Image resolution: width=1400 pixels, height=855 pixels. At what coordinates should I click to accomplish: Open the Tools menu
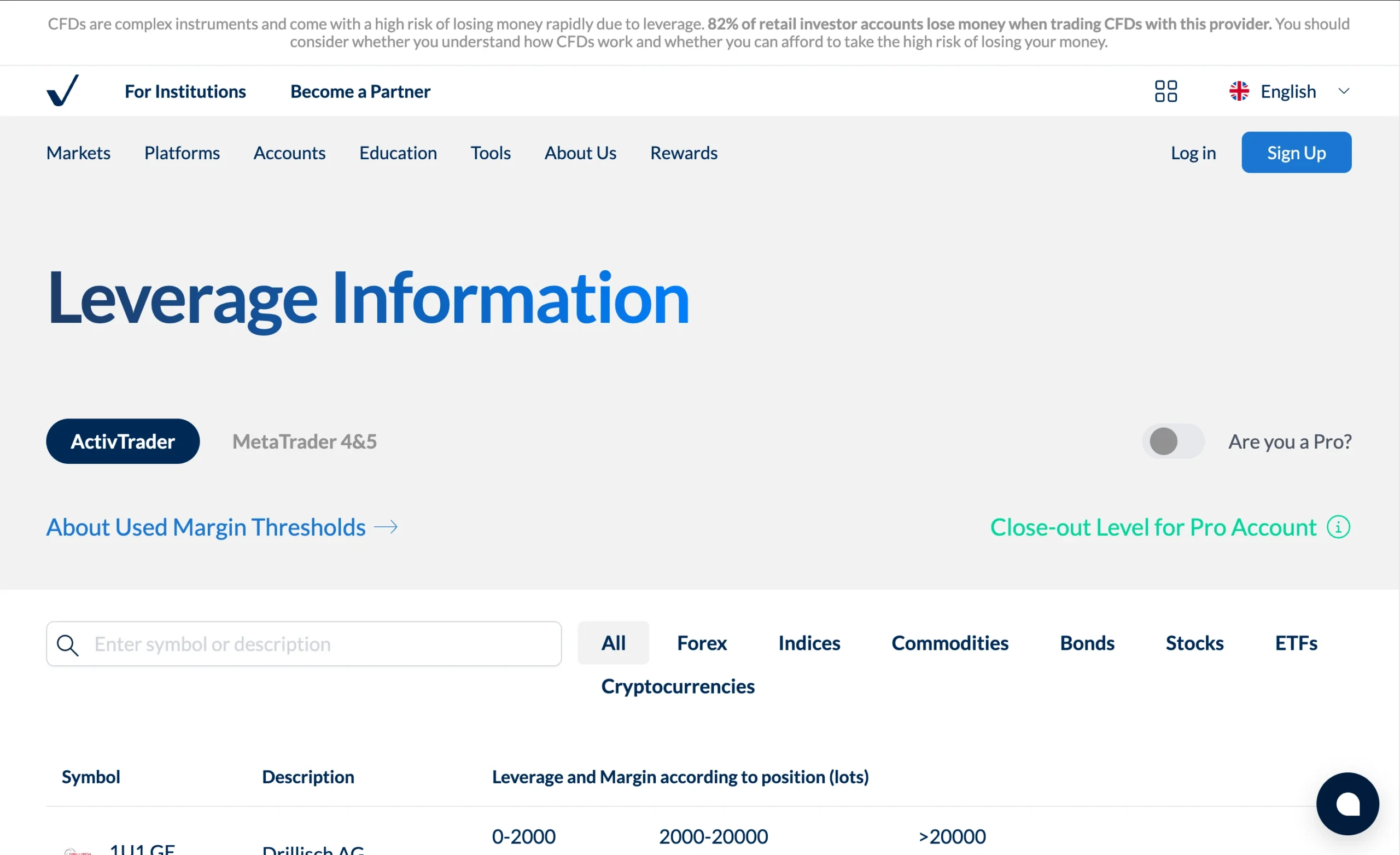491,153
